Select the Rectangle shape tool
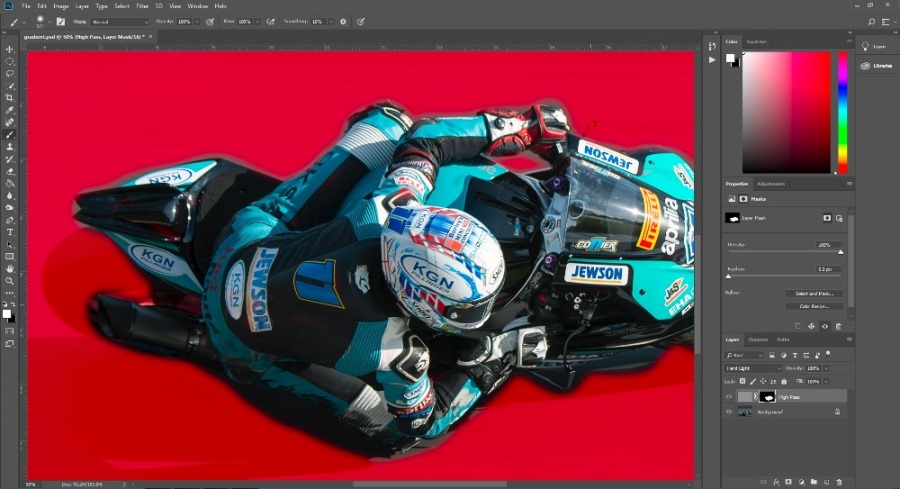 pyautogui.click(x=9, y=257)
